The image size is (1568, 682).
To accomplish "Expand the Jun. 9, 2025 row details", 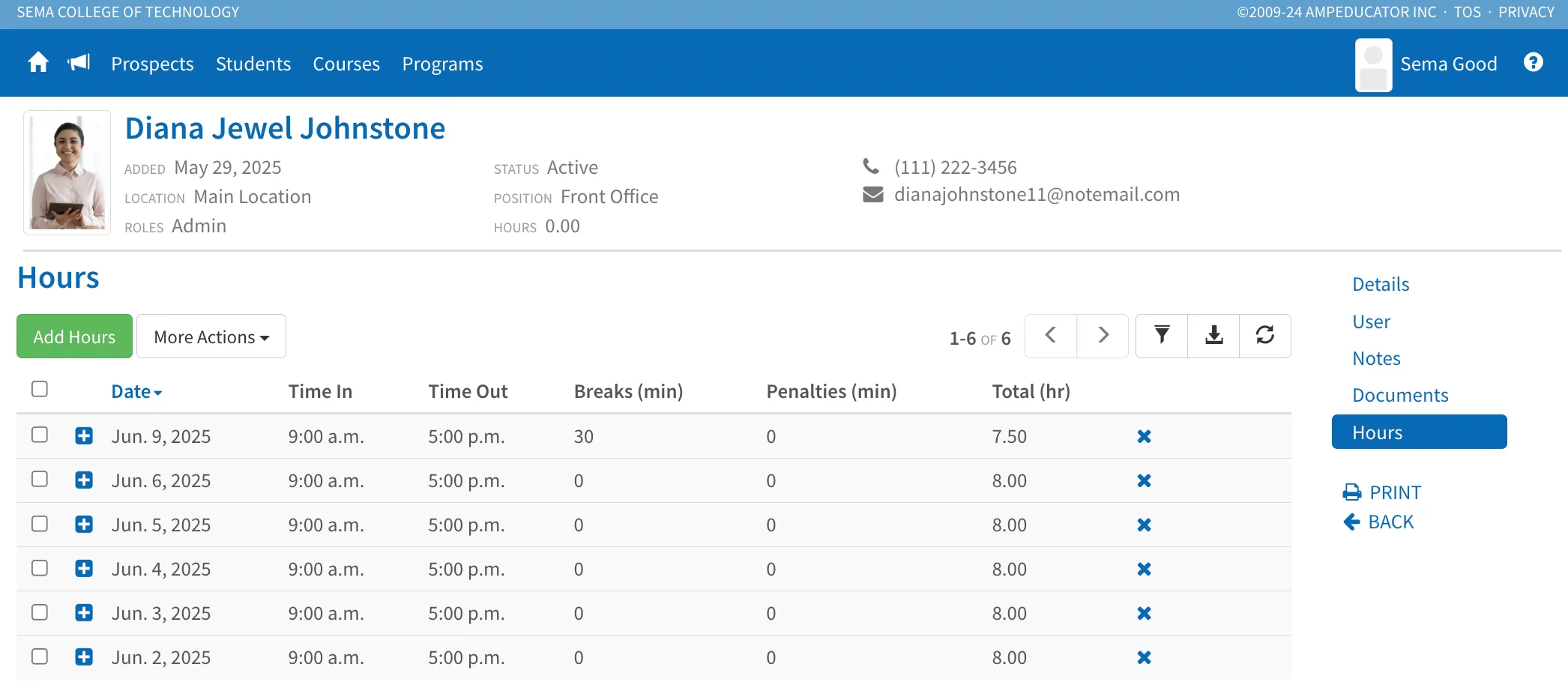I will click(84, 435).
